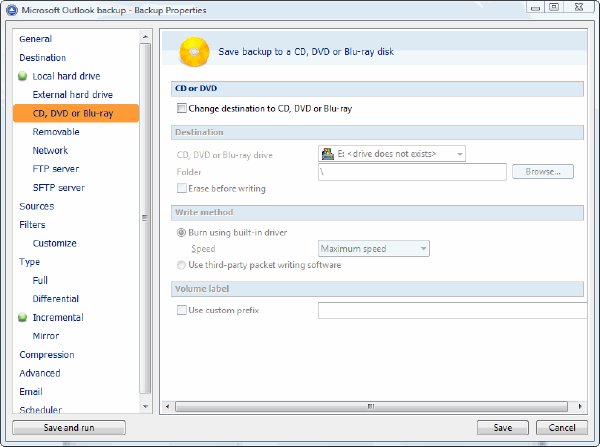Open the CD, DVD or Blu-ray drive dropdown

click(392, 154)
